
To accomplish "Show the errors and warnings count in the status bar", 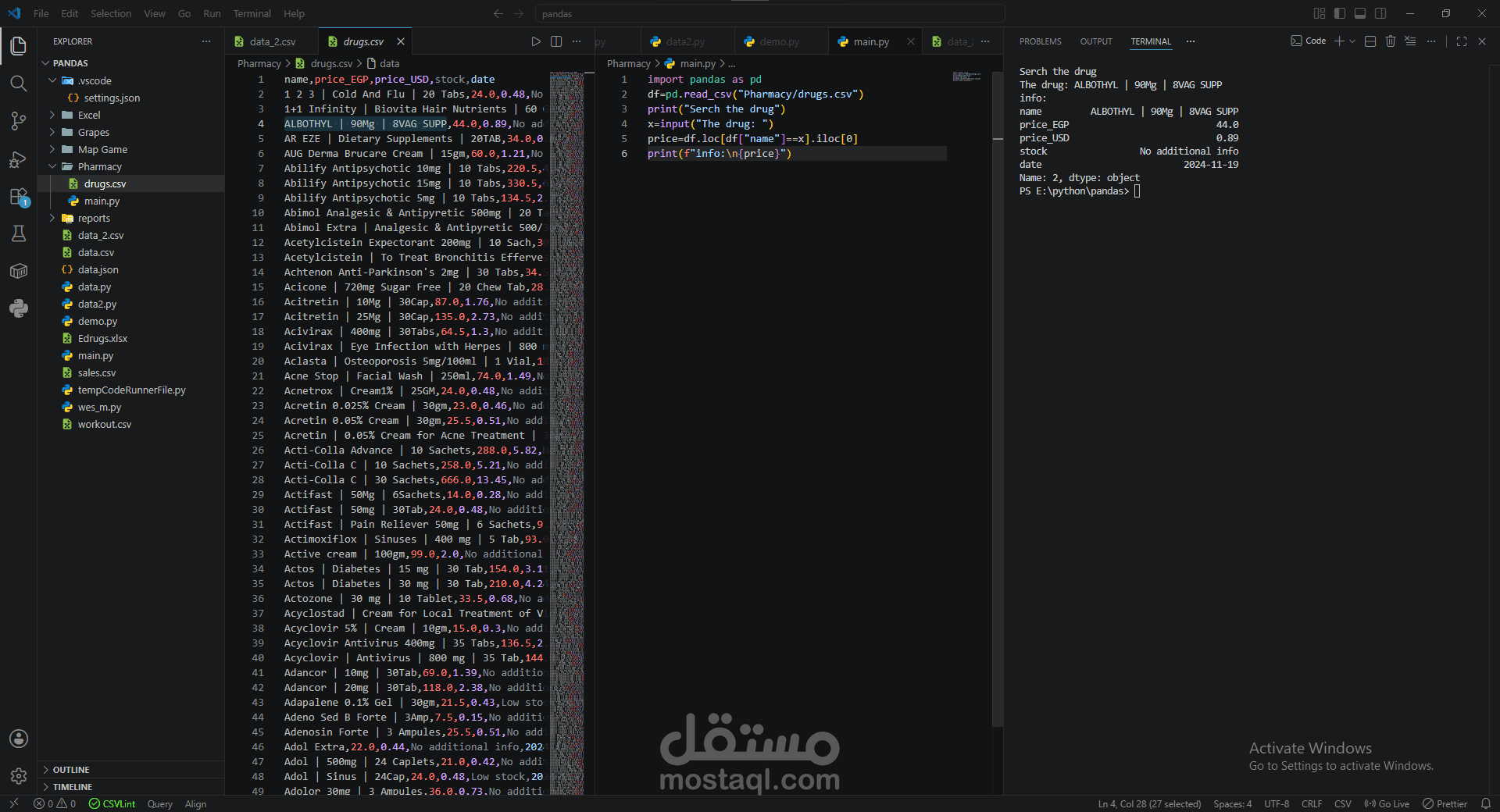I will coord(55,804).
